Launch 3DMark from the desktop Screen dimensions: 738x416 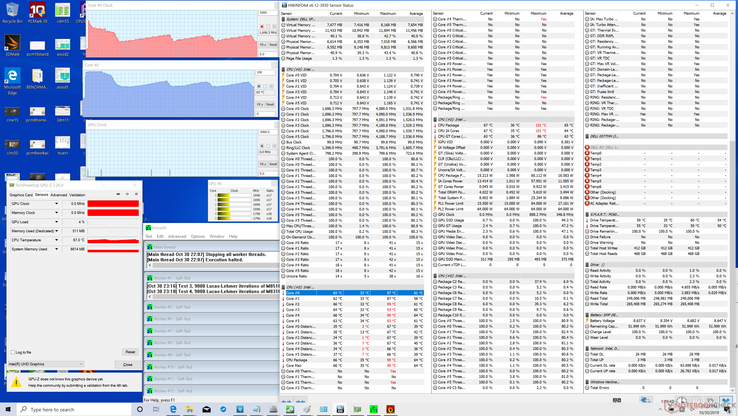point(12,44)
